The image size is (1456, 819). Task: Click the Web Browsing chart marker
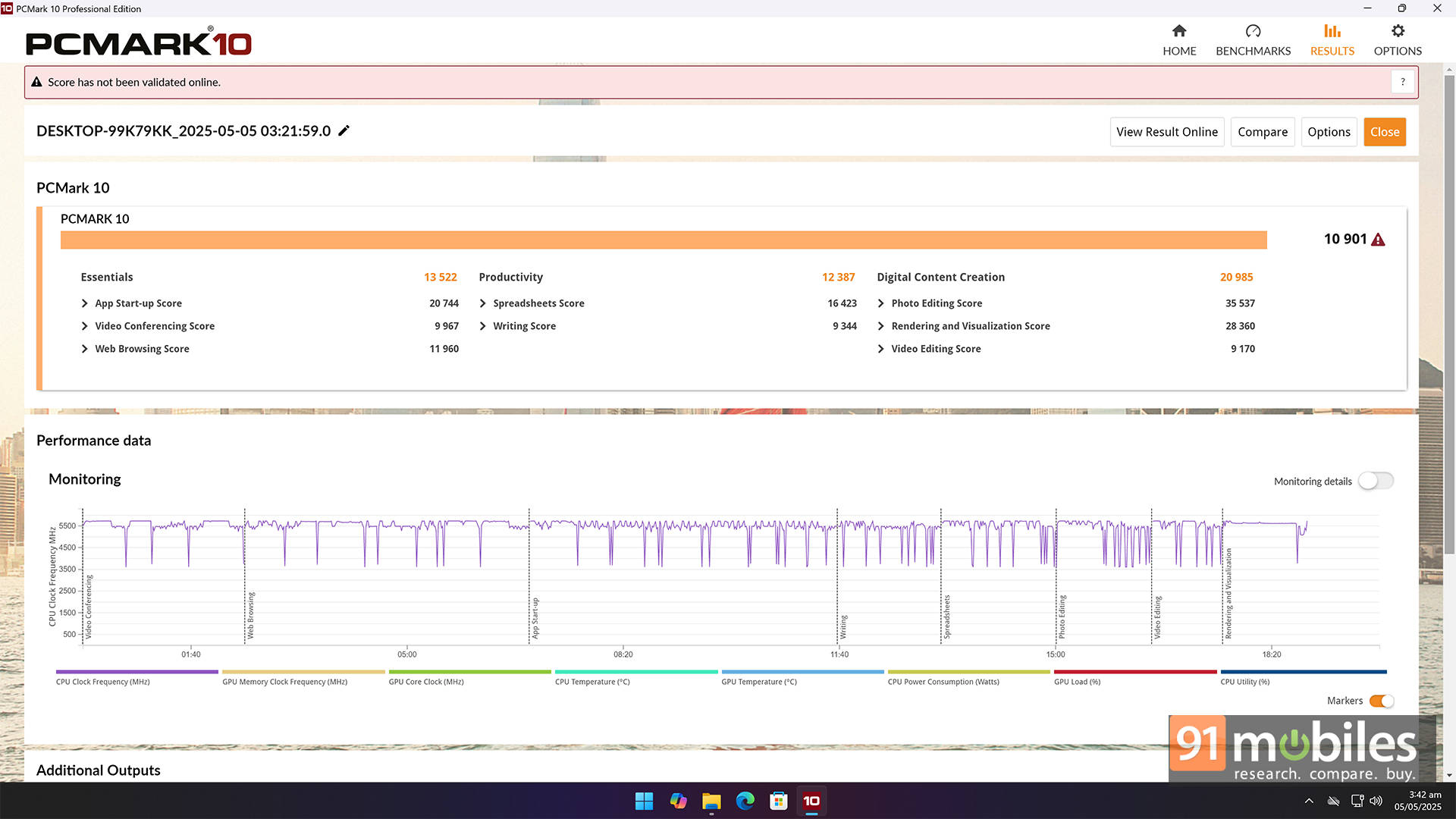click(x=250, y=615)
